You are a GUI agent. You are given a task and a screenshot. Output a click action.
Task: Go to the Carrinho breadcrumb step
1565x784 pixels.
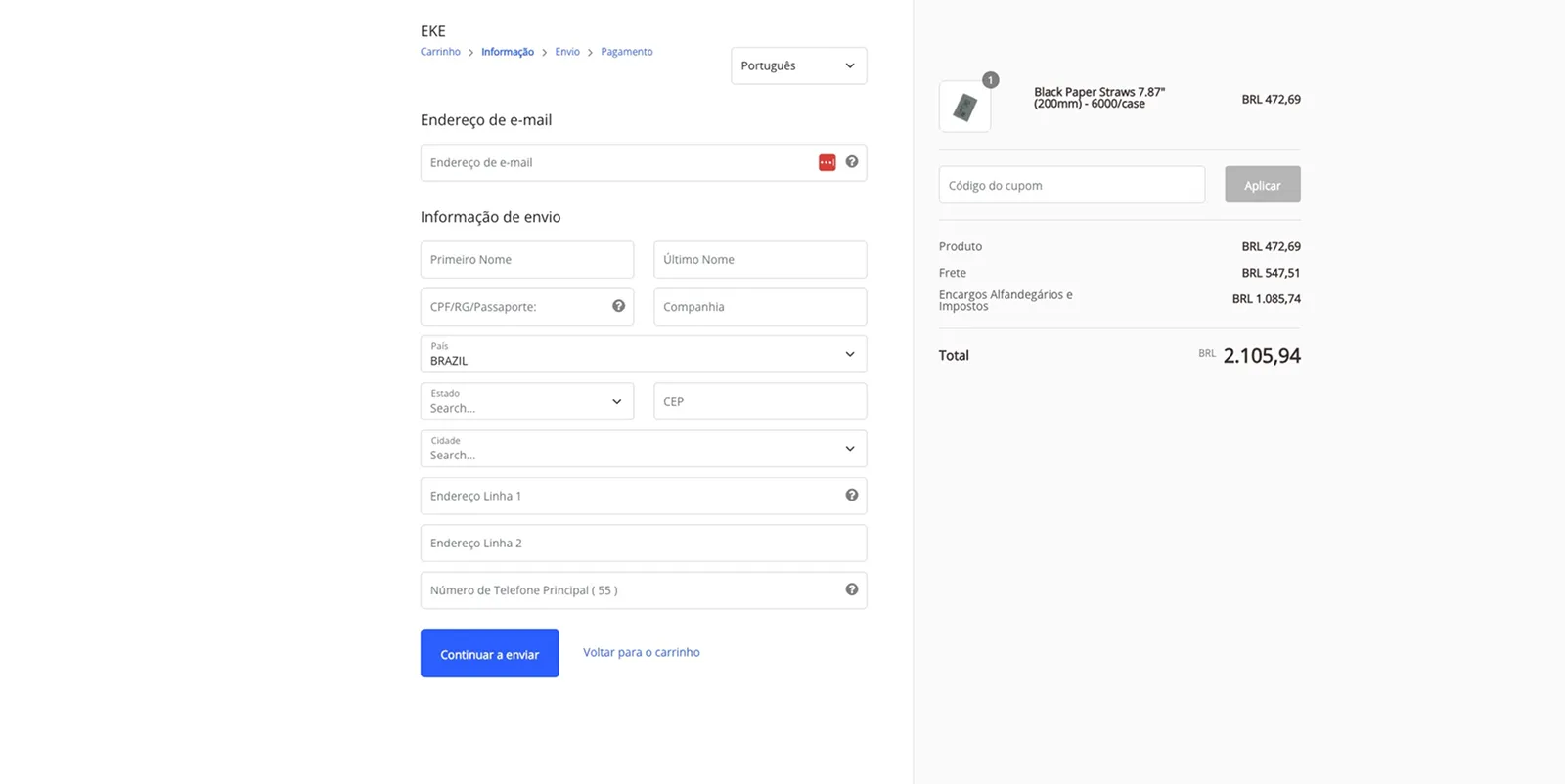click(440, 52)
